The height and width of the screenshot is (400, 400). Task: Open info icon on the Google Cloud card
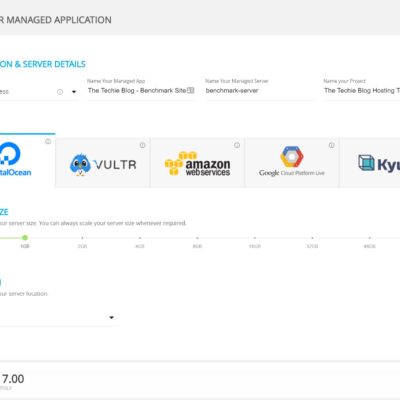pyautogui.click(x=332, y=145)
